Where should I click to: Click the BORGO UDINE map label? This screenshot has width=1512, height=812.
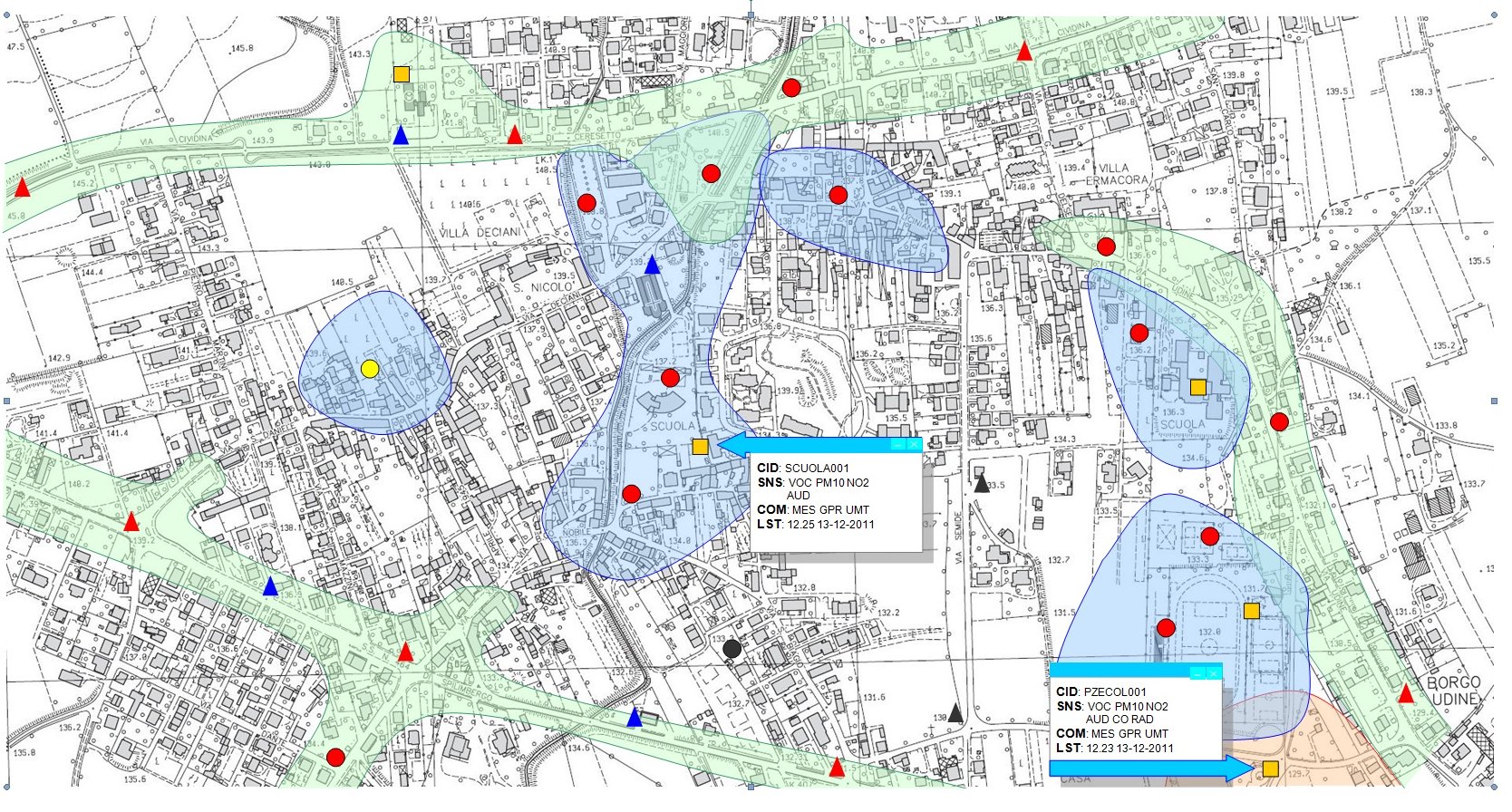coord(1453,691)
